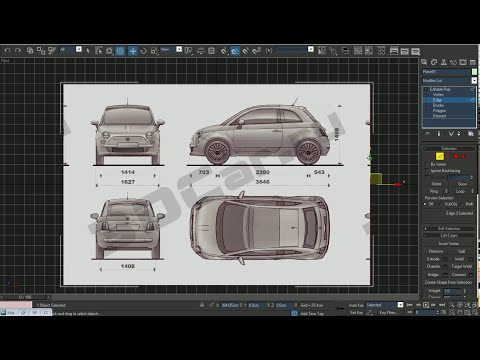
Task: Click the Remove button
Action: (x=436, y=251)
